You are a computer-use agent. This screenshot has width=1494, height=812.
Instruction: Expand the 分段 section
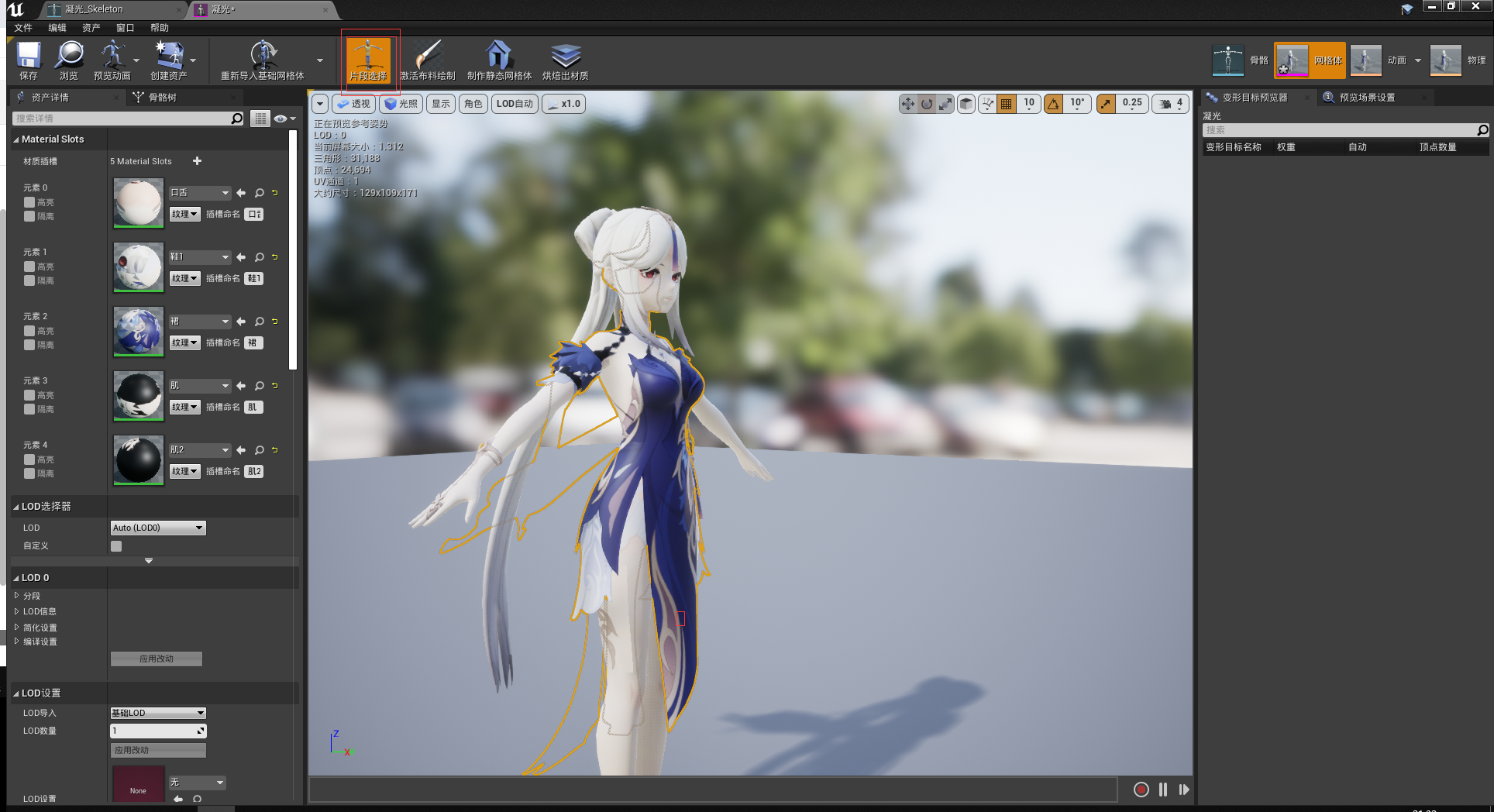tap(16, 596)
